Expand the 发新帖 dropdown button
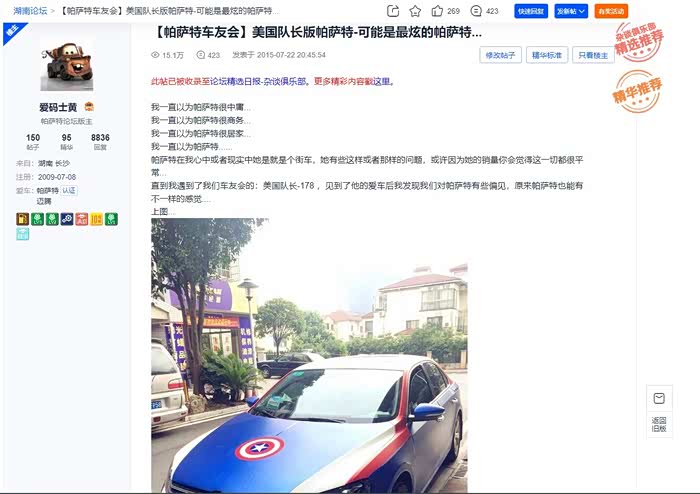 tap(571, 11)
